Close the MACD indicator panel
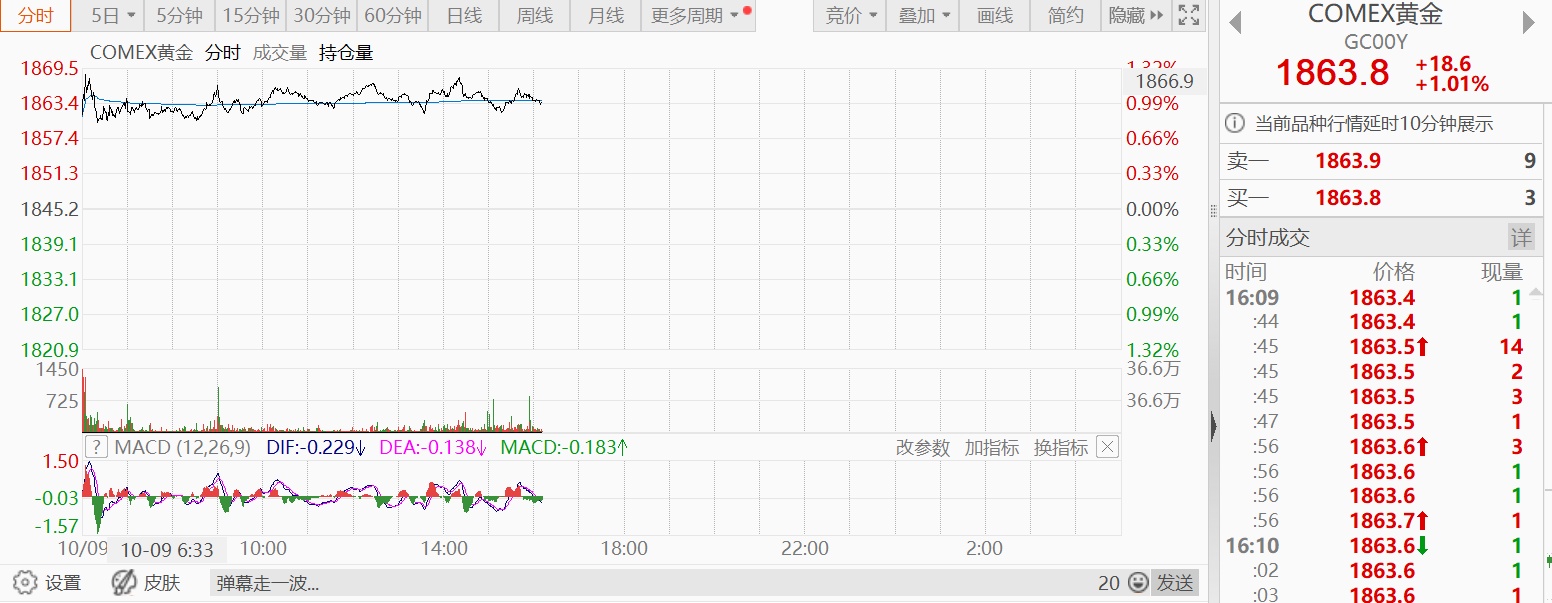The image size is (1552, 603). point(1107,447)
